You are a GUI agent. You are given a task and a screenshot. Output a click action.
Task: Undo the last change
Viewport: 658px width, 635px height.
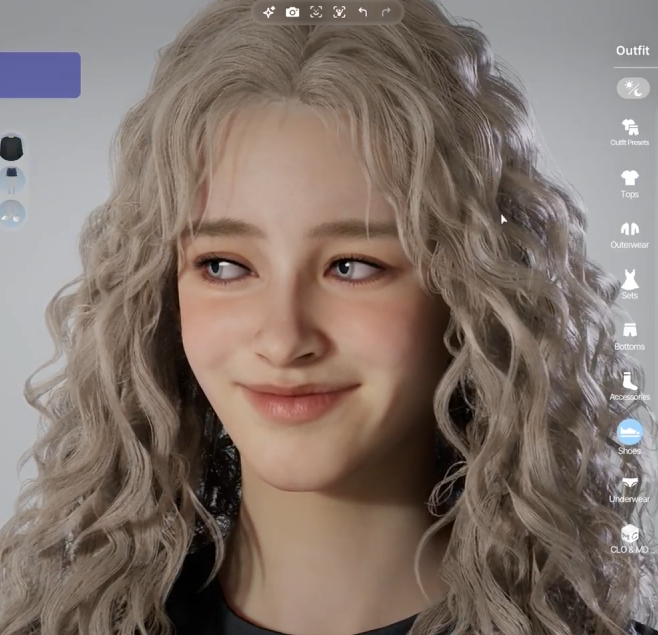[x=363, y=12]
